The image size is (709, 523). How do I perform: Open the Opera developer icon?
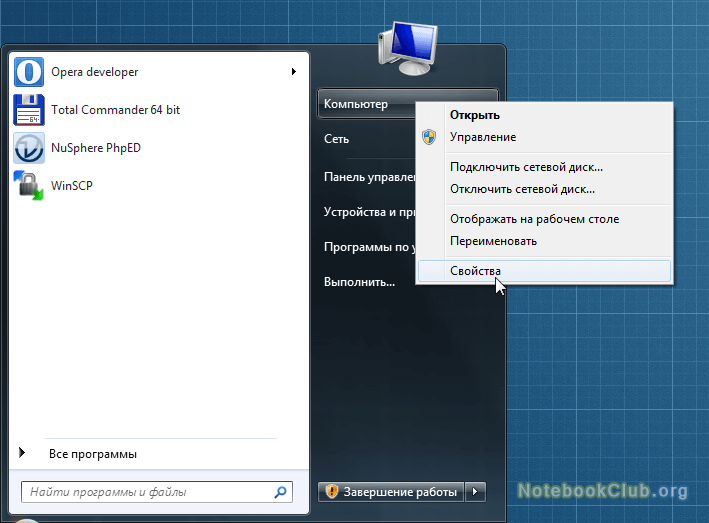(x=29, y=72)
